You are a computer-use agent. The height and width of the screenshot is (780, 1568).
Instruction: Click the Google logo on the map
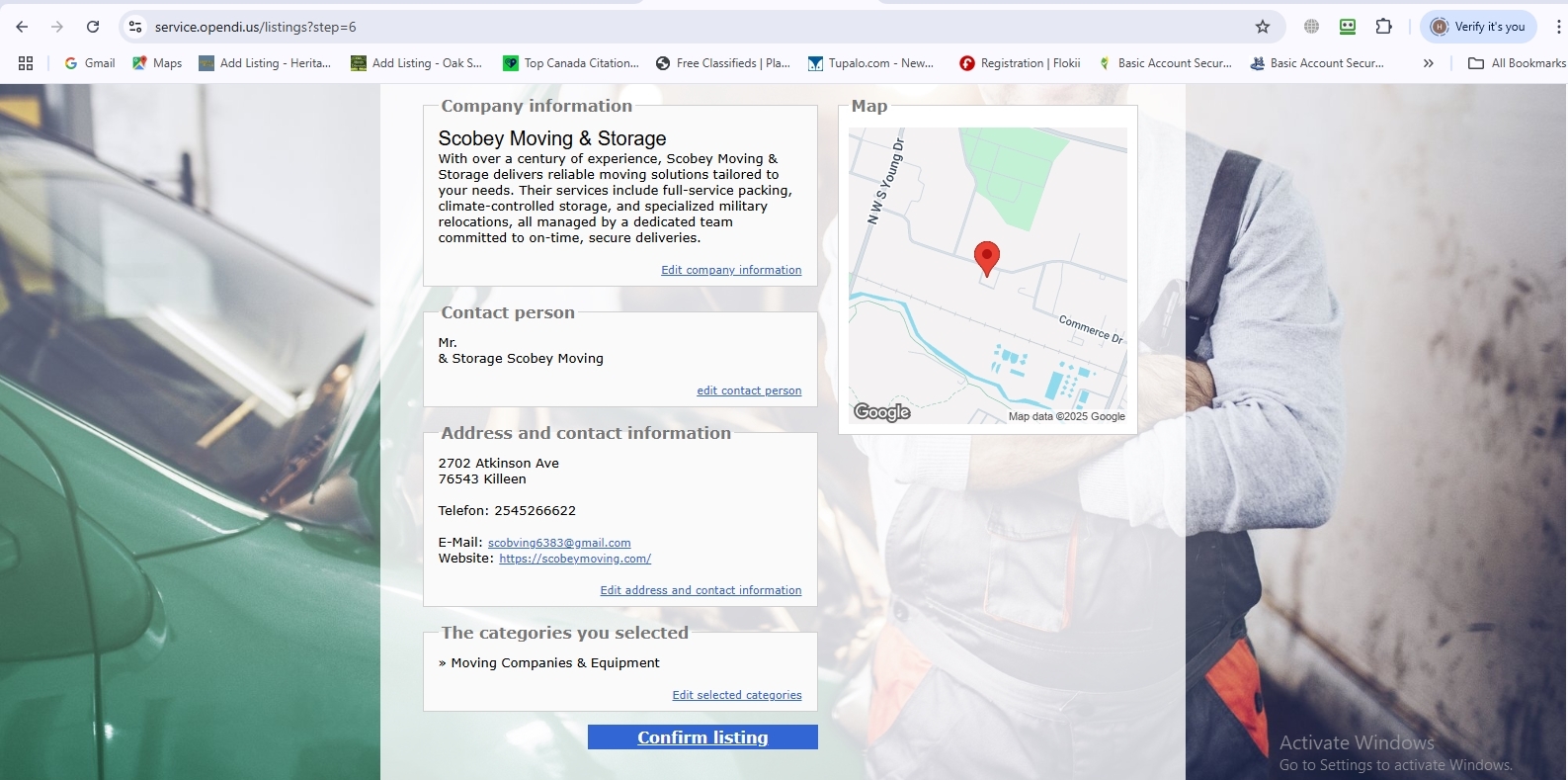pyautogui.click(x=882, y=412)
